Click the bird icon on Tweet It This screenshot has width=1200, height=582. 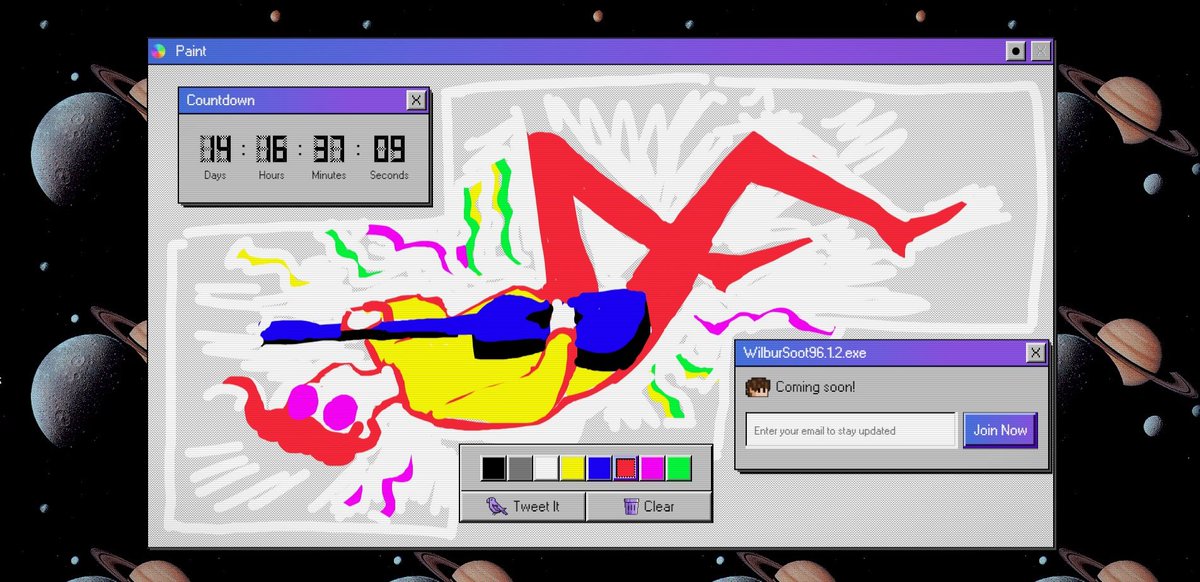[496, 506]
